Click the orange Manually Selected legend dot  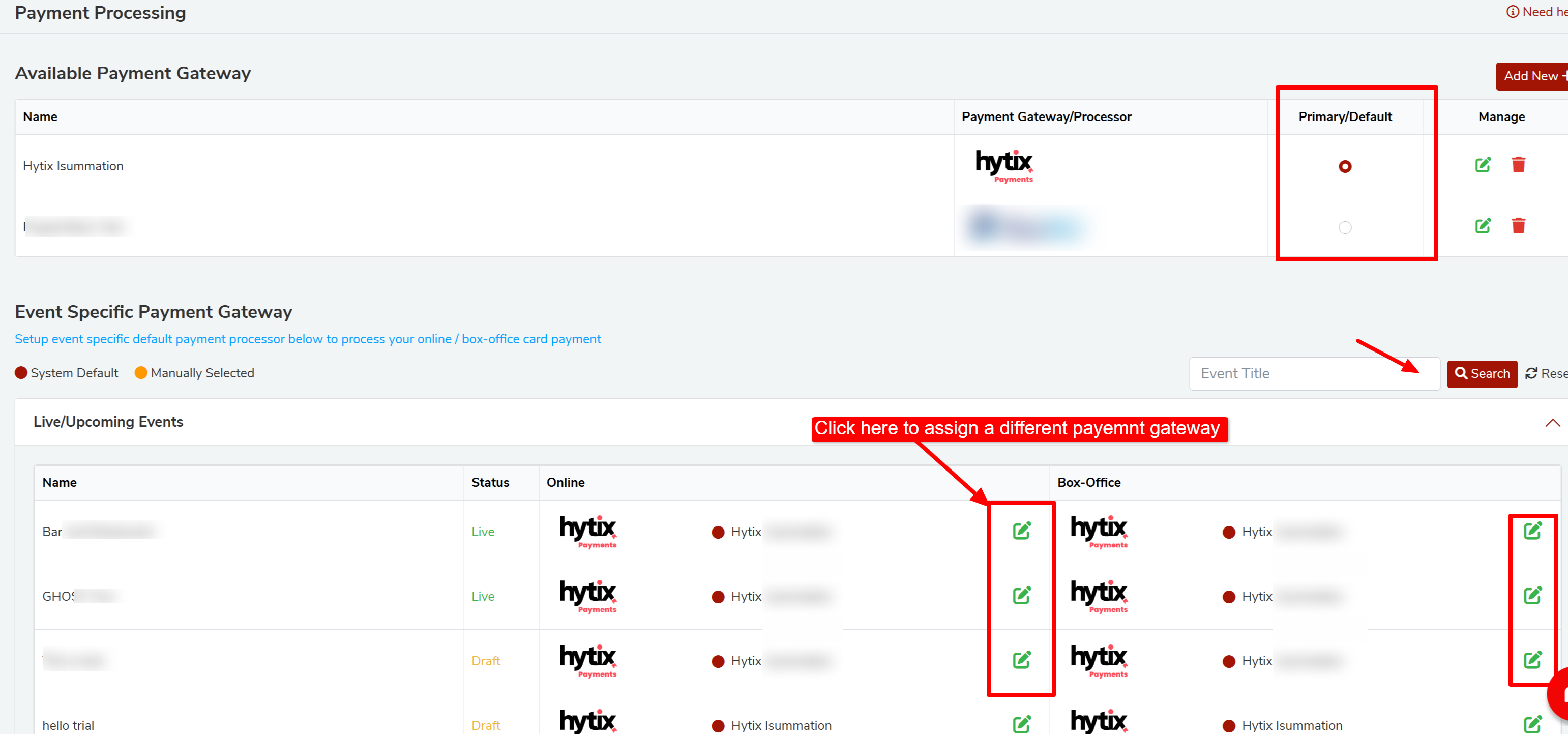pyautogui.click(x=140, y=372)
